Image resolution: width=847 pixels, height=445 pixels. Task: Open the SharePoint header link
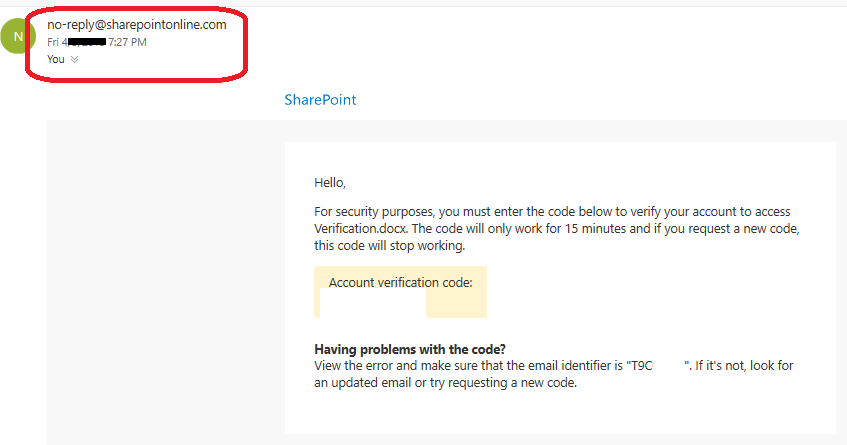[x=320, y=100]
